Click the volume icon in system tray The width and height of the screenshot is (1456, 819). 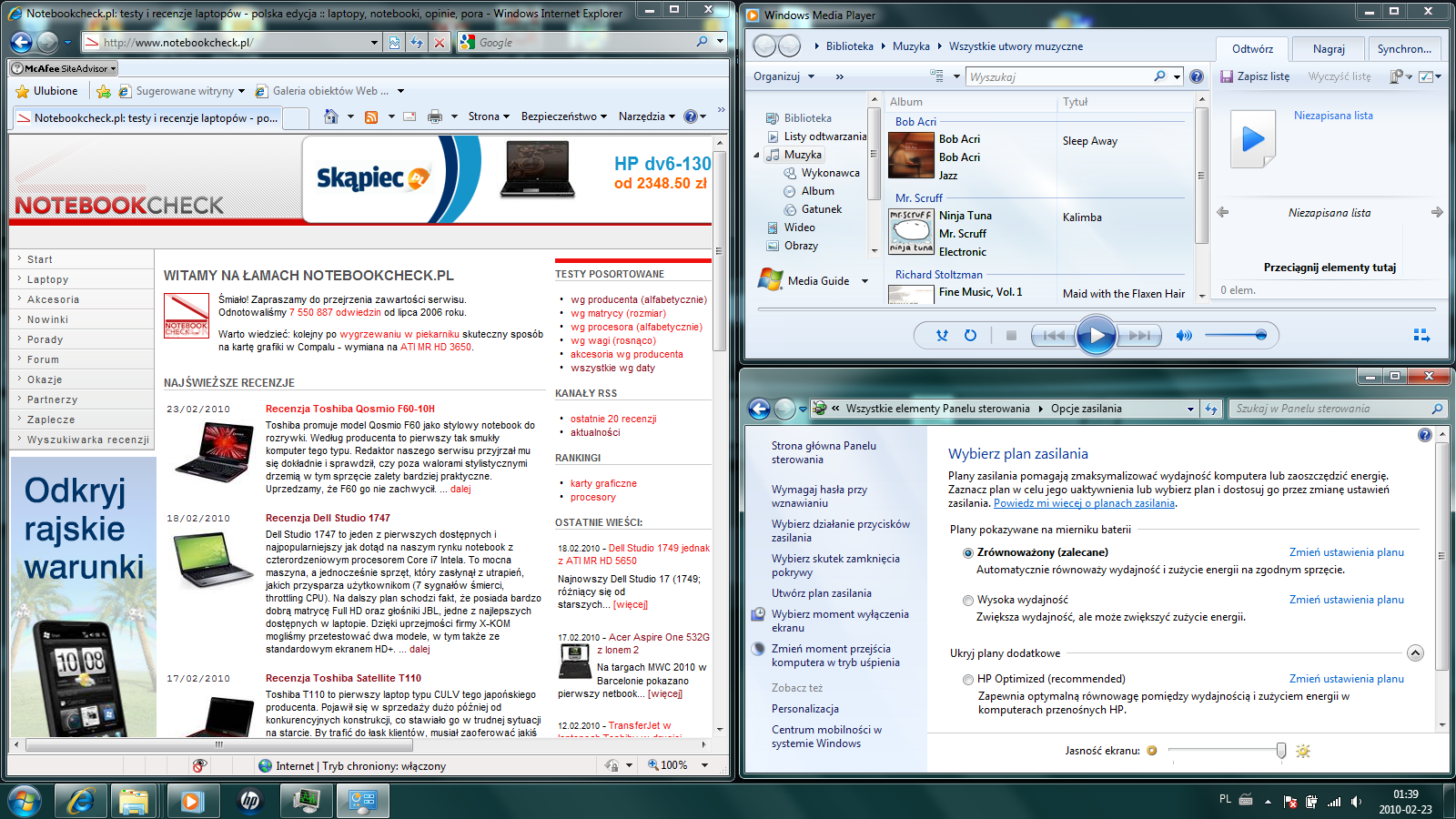click(1356, 802)
